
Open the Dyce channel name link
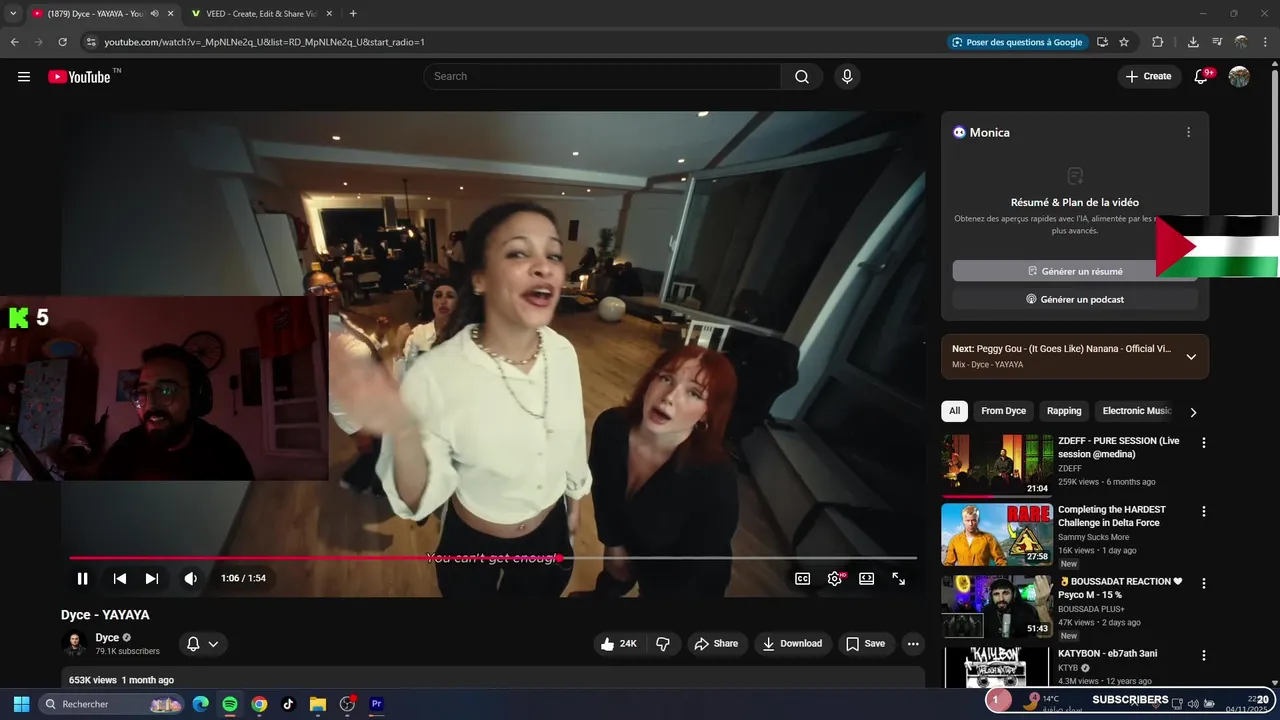pyautogui.click(x=107, y=638)
